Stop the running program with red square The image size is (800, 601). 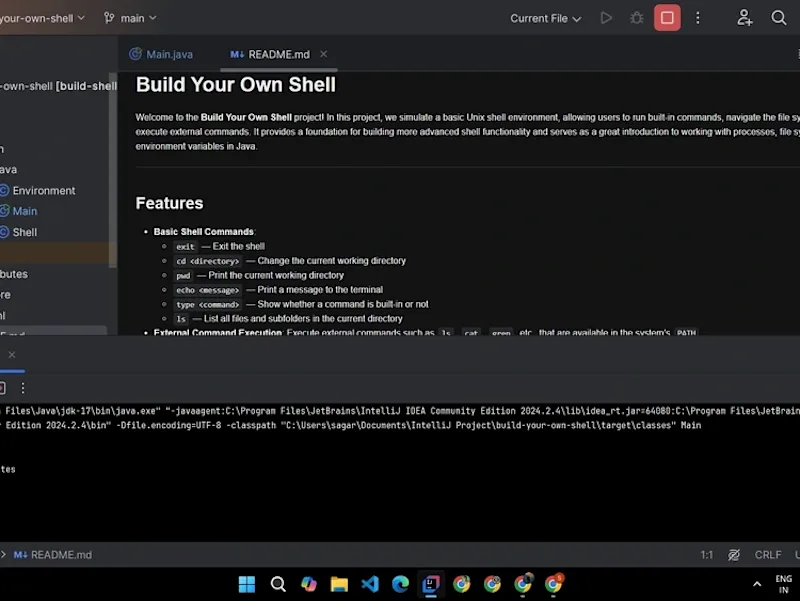667,18
